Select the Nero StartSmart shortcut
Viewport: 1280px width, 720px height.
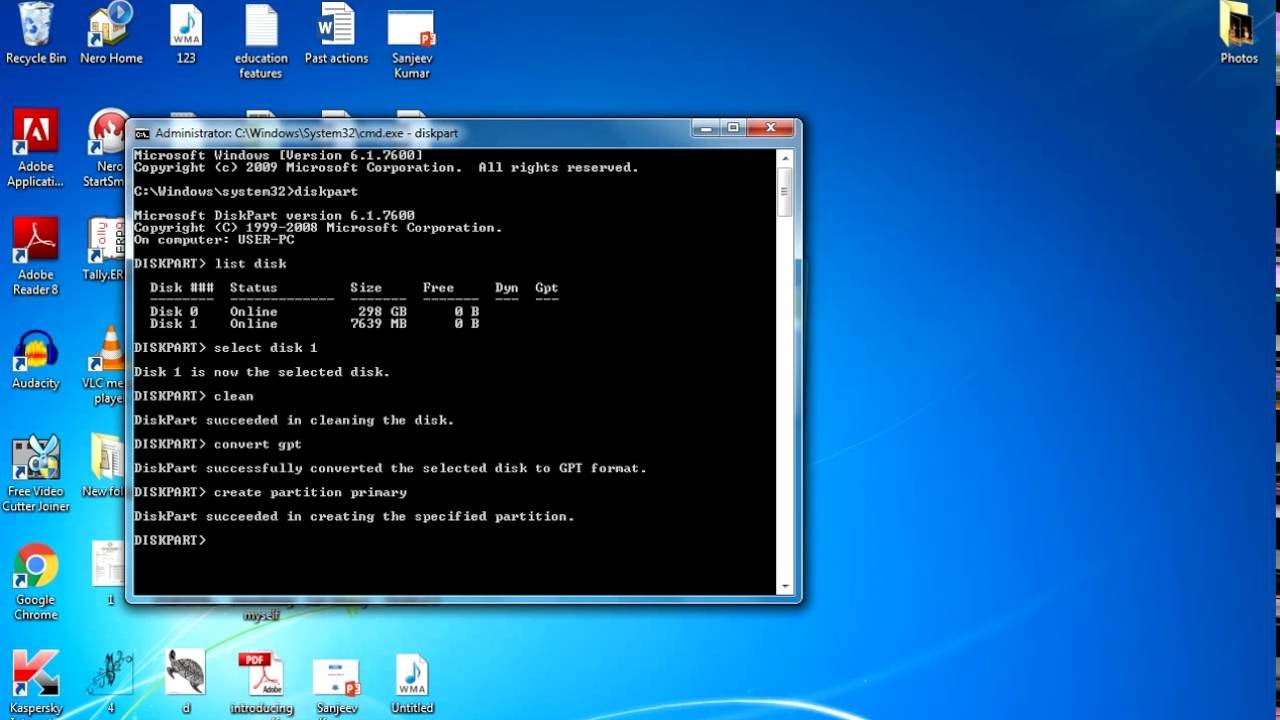click(x=104, y=150)
